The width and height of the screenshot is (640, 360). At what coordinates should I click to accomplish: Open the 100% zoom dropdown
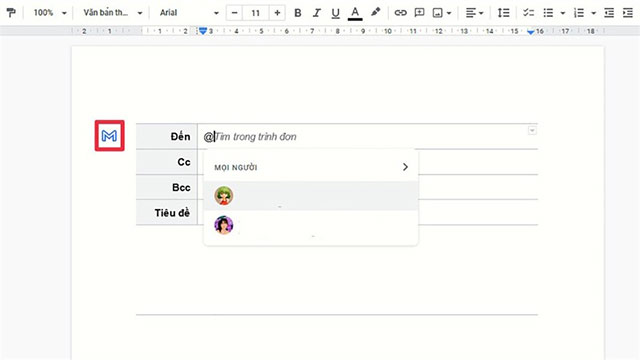coord(49,13)
